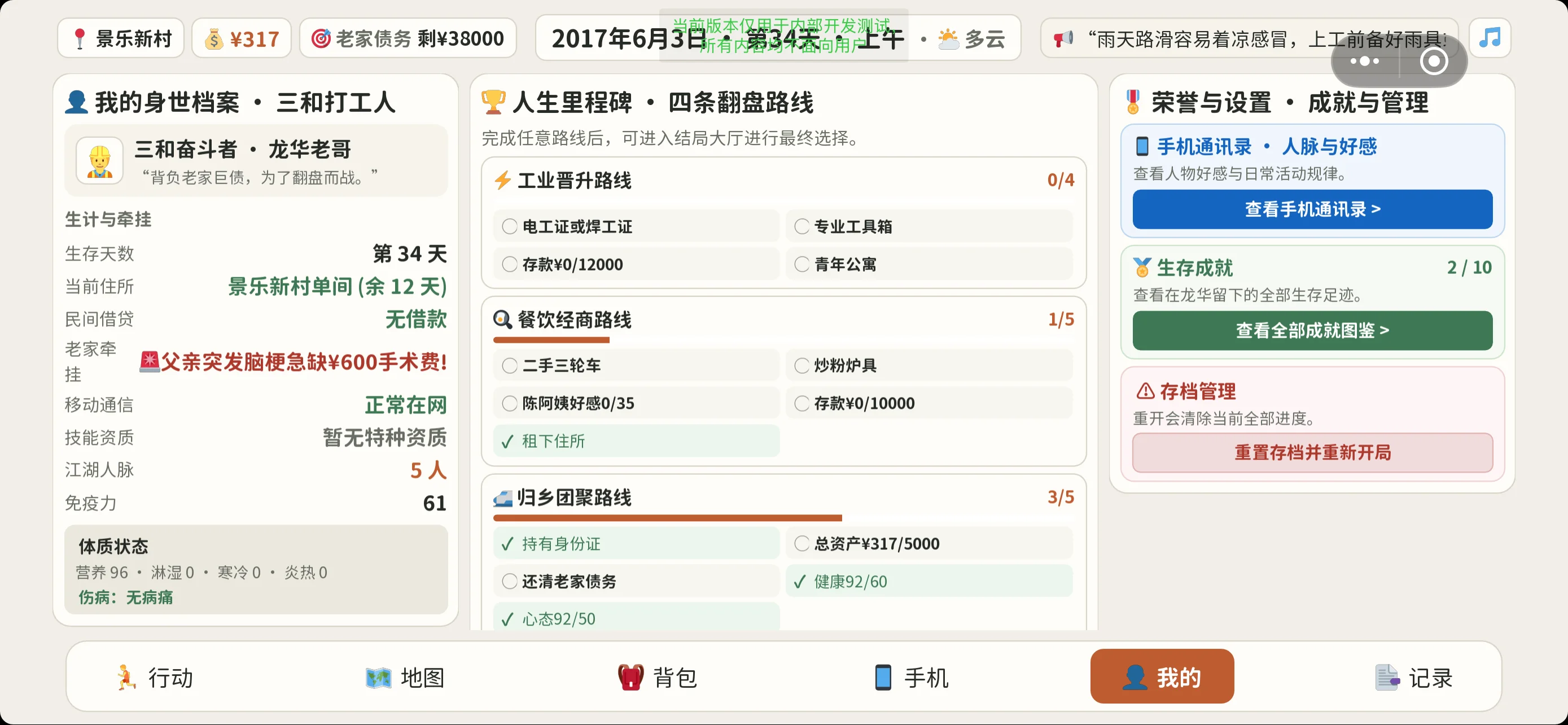Open the 记录 tab
The width and height of the screenshot is (1568, 725).
coord(1414,677)
